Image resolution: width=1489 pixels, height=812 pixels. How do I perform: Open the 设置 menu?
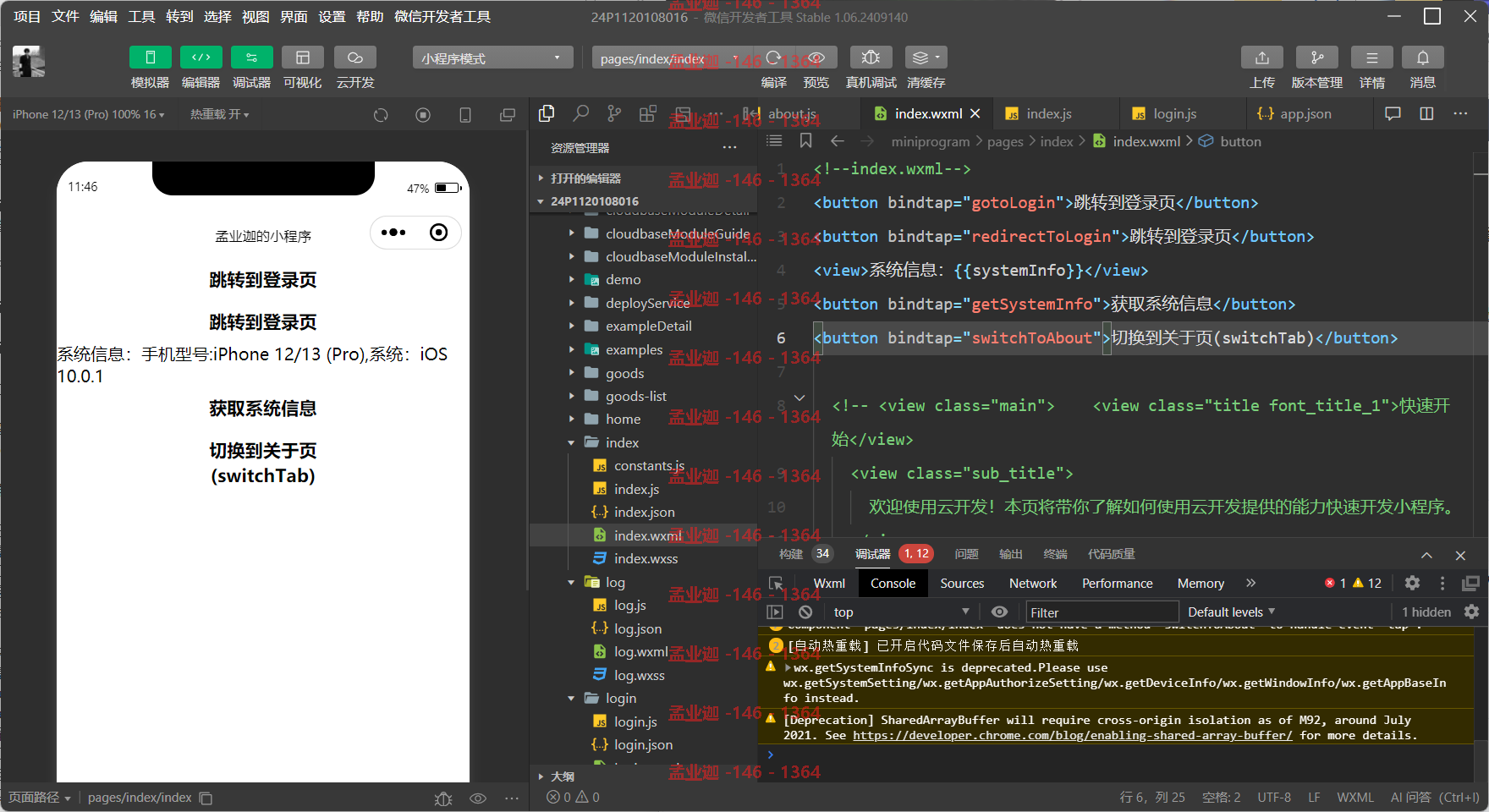(x=332, y=17)
